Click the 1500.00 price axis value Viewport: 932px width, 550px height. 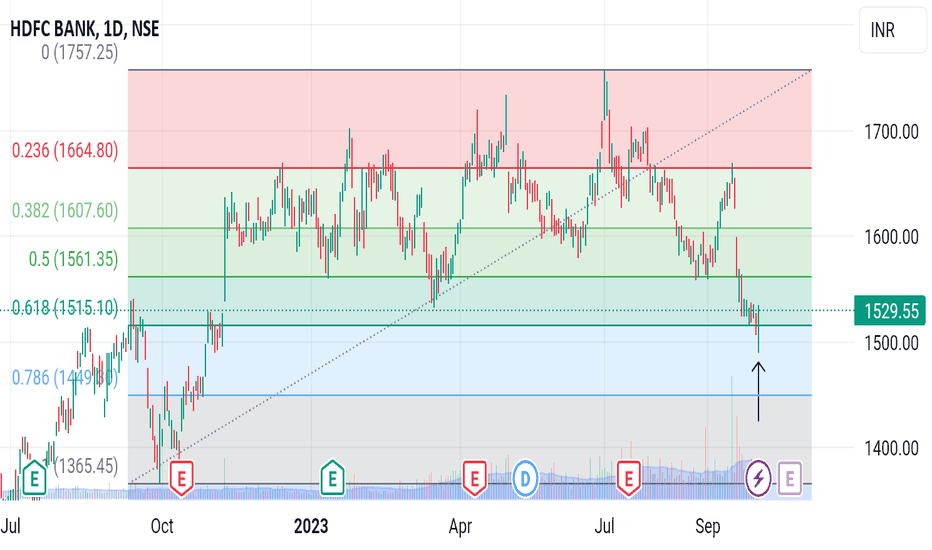pos(891,343)
